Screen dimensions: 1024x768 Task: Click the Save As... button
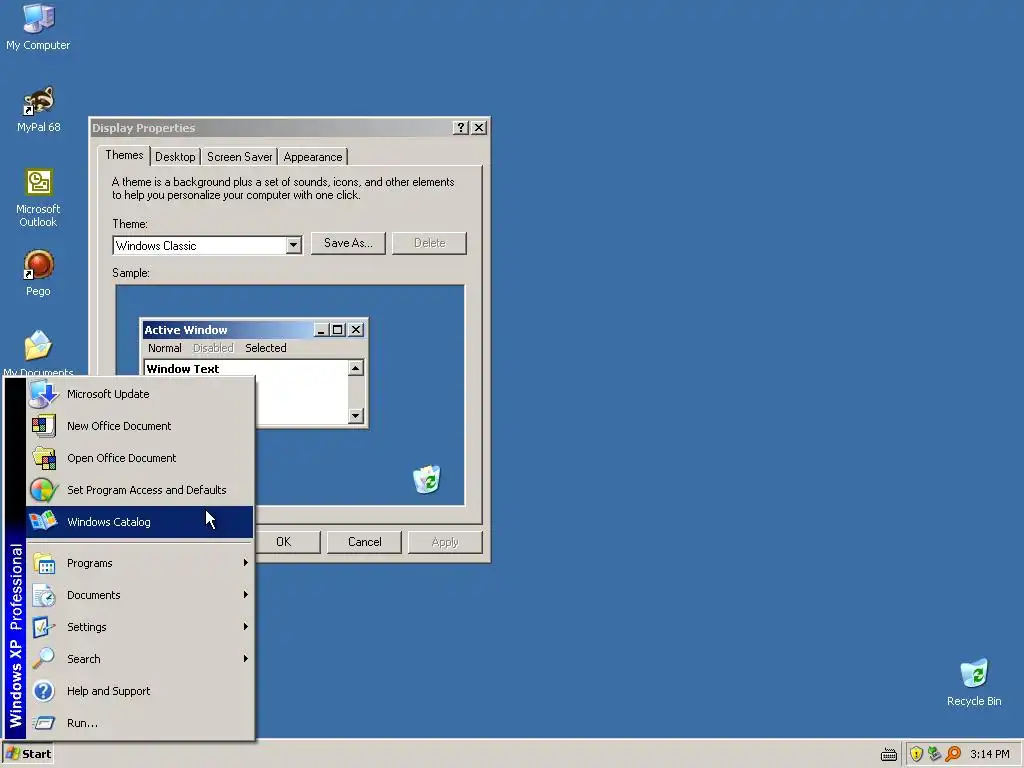click(348, 243)
